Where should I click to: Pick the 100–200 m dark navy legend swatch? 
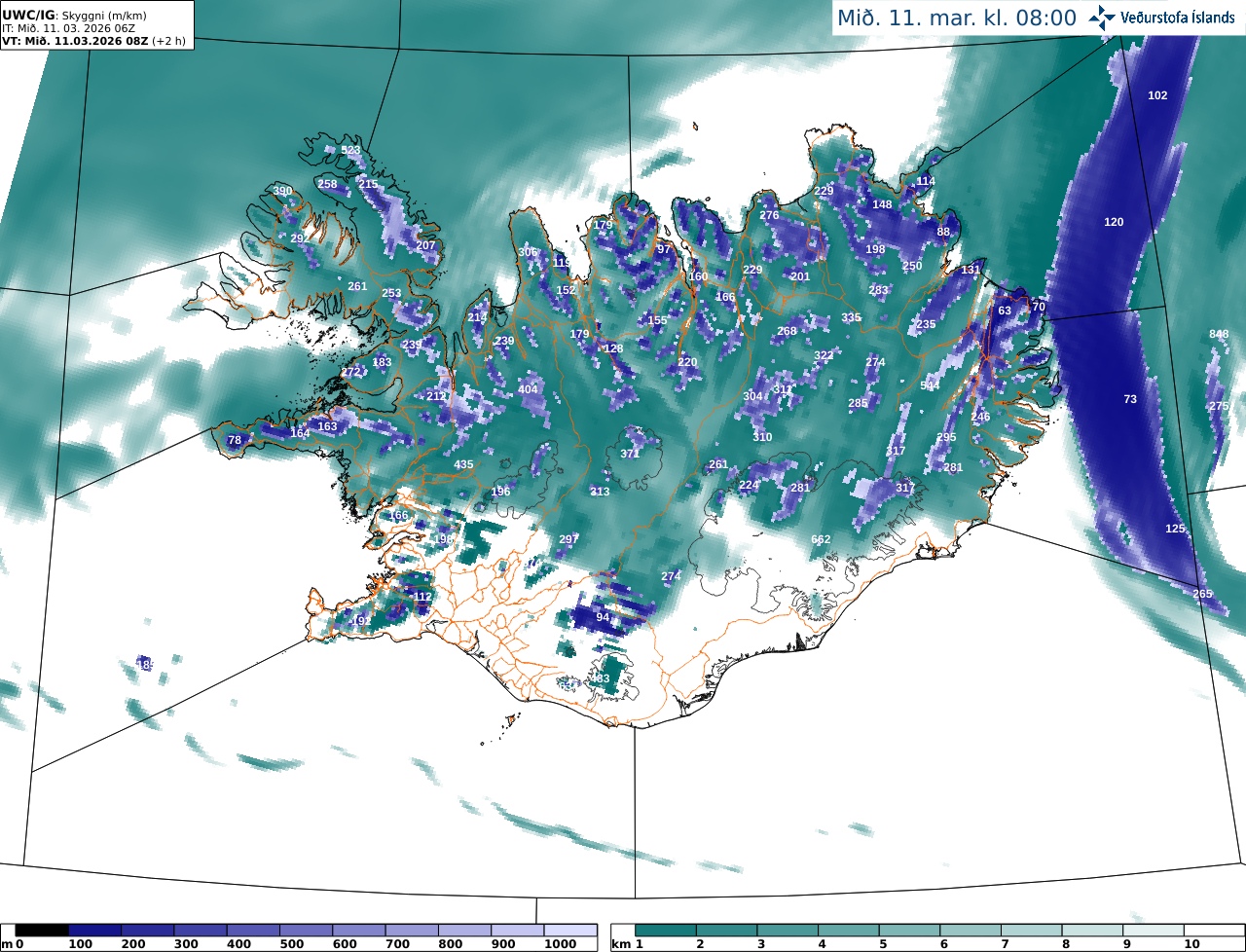coord(94,931)
